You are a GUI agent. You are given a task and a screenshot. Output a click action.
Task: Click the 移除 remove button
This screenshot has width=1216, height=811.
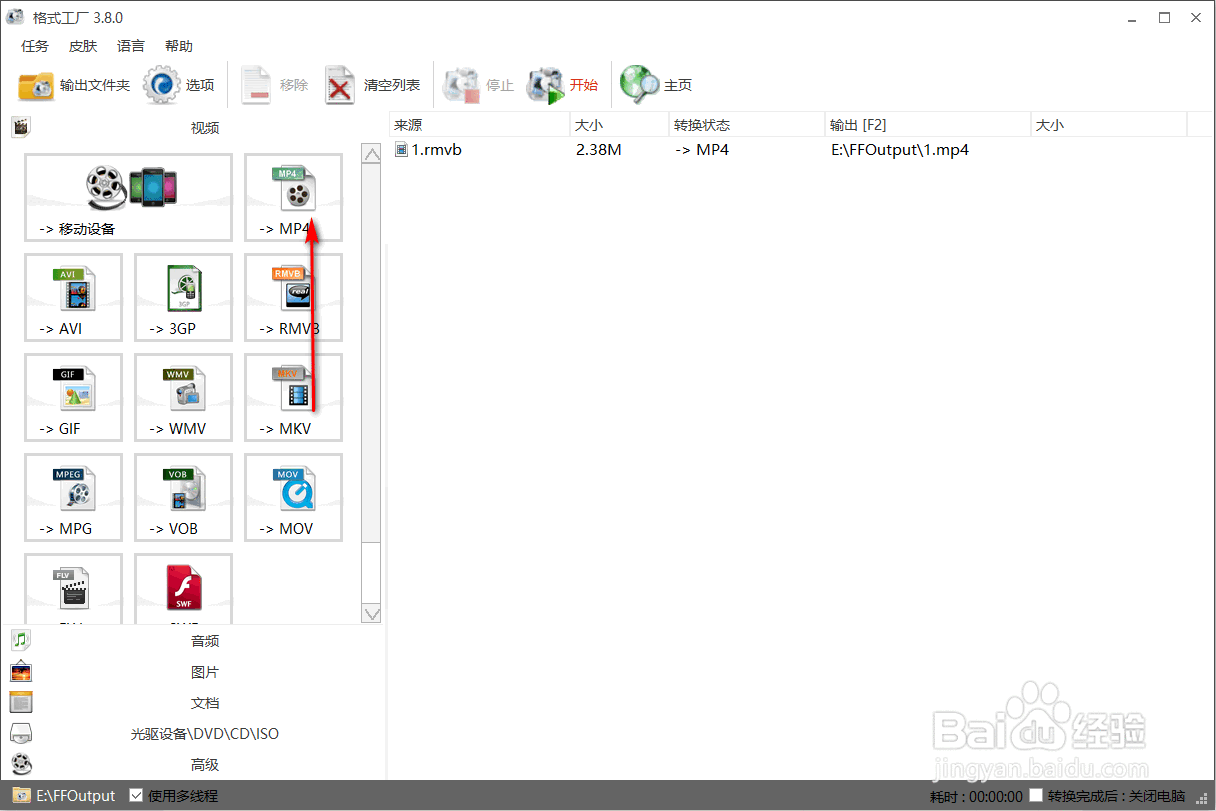click(x=274, y=86)
